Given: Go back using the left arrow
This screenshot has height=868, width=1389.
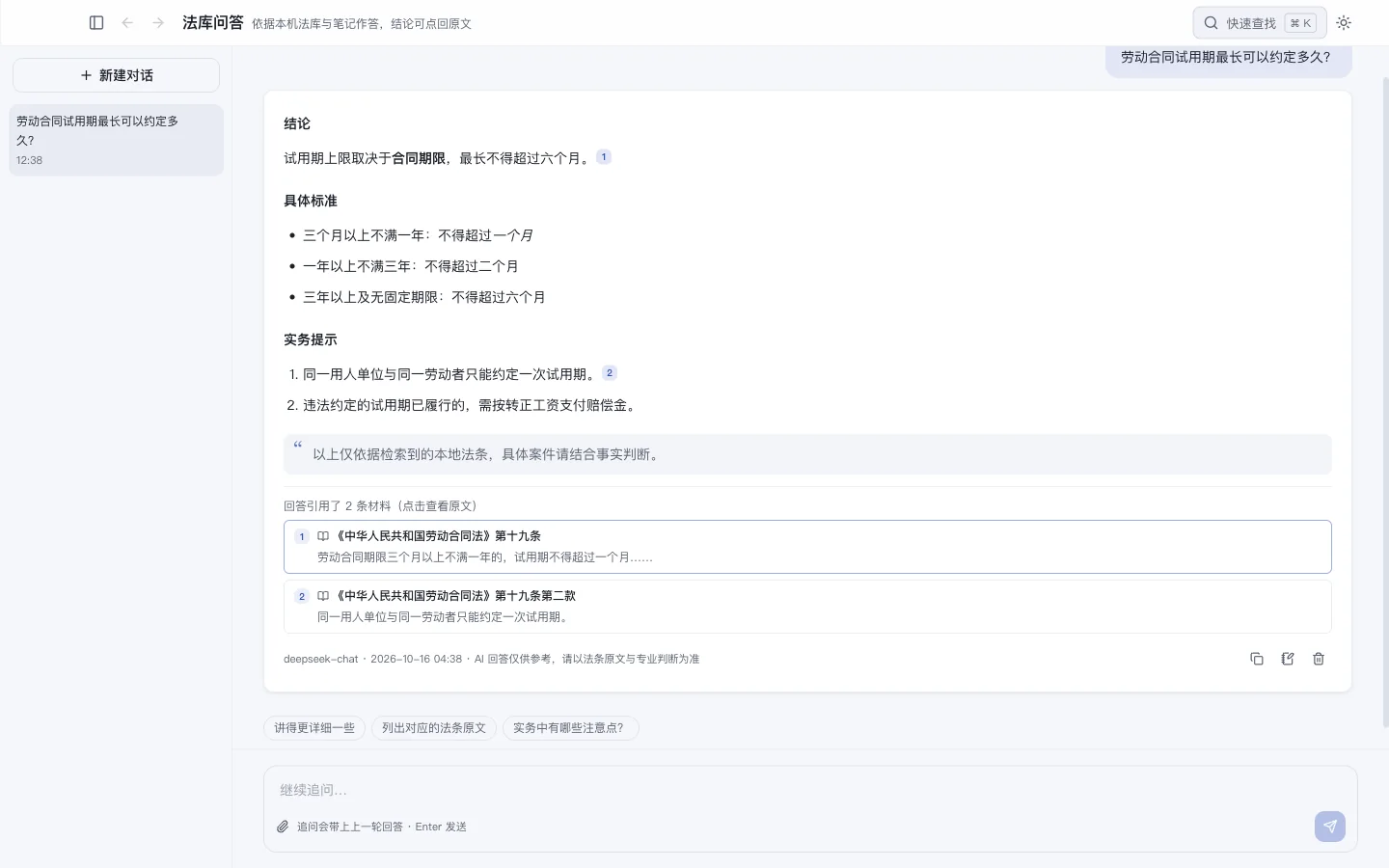Looking at the screenshot, I should click(127, 22).
